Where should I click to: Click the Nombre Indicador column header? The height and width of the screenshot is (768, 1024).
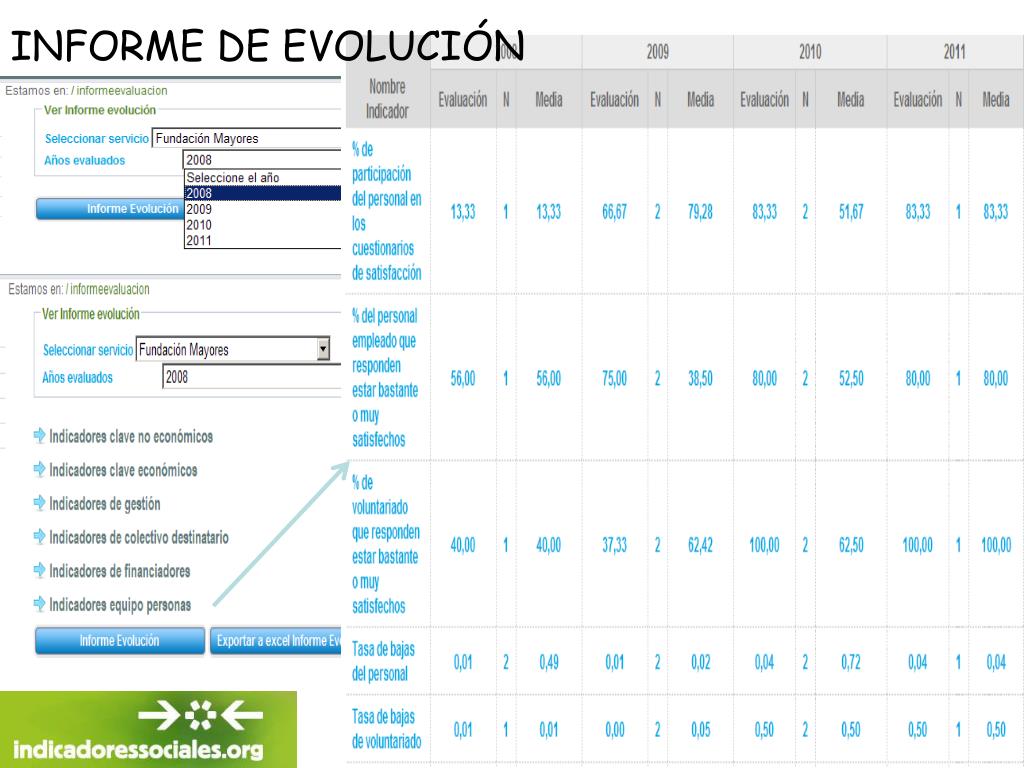click(x=387, y=99)
